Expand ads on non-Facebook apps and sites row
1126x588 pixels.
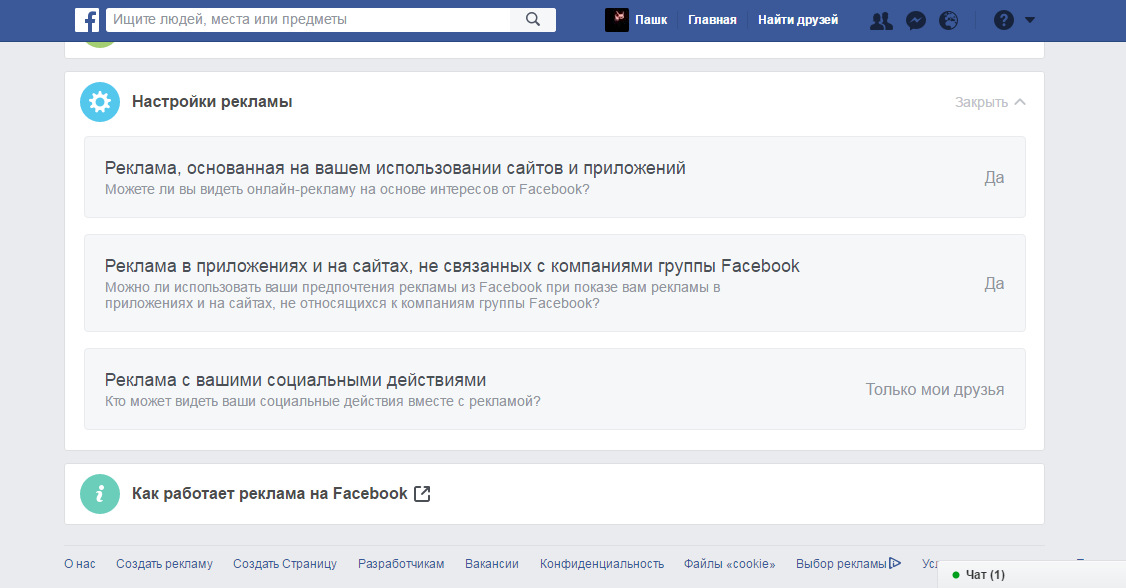click(x=554, y=283)
